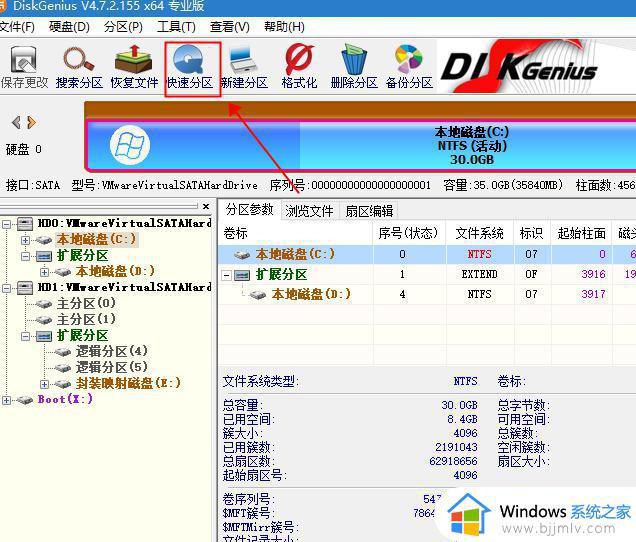
Task: Collapse the HD0 disk tree node
Action: pos(6,224)
